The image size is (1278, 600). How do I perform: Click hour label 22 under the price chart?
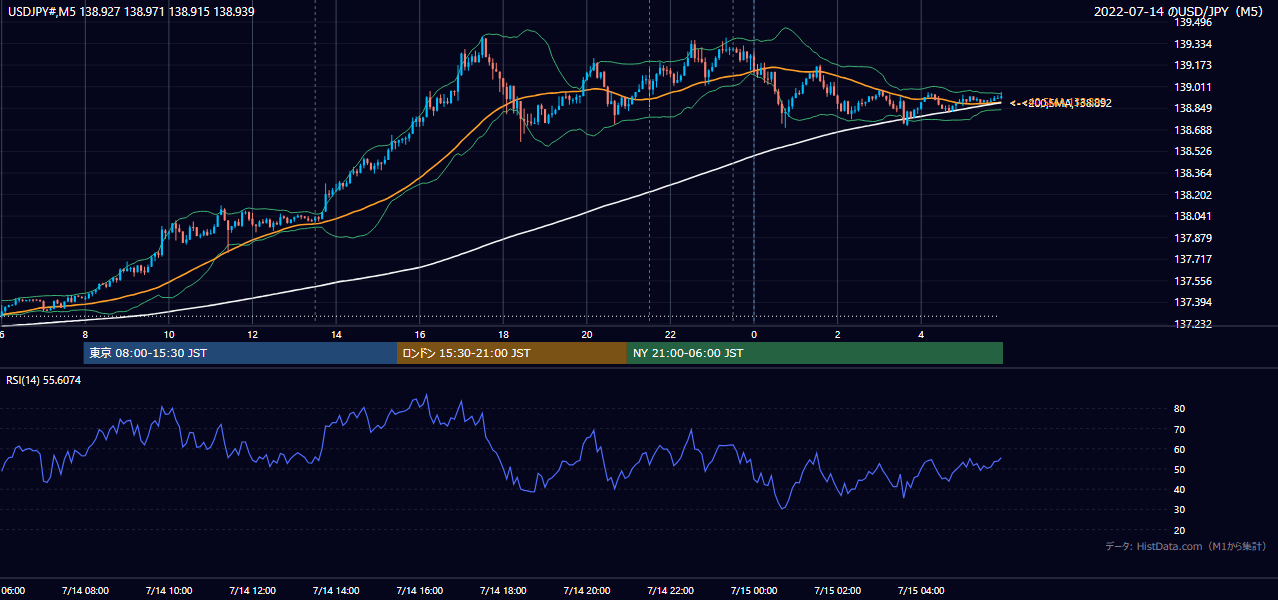tap(670, 334)
